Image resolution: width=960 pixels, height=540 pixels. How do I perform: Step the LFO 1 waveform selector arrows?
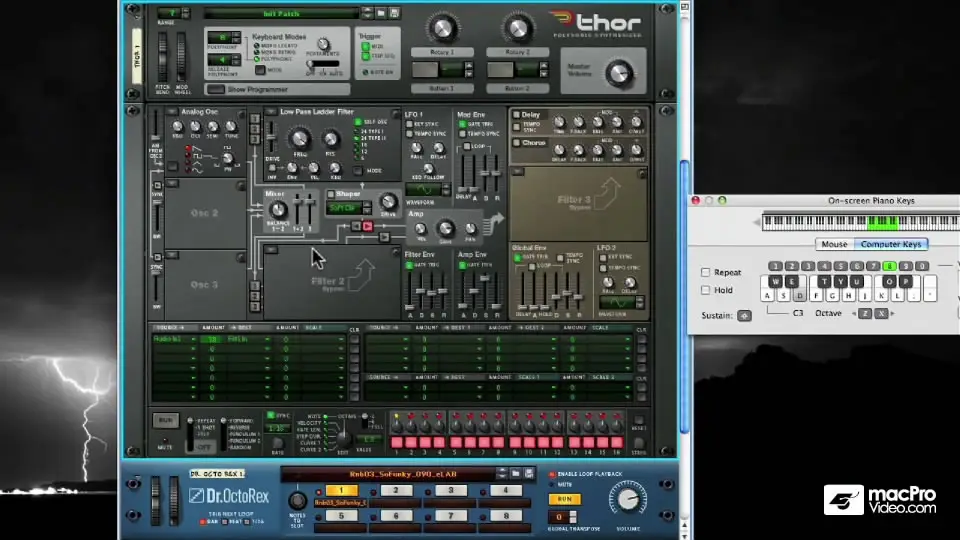coord(446,190)
